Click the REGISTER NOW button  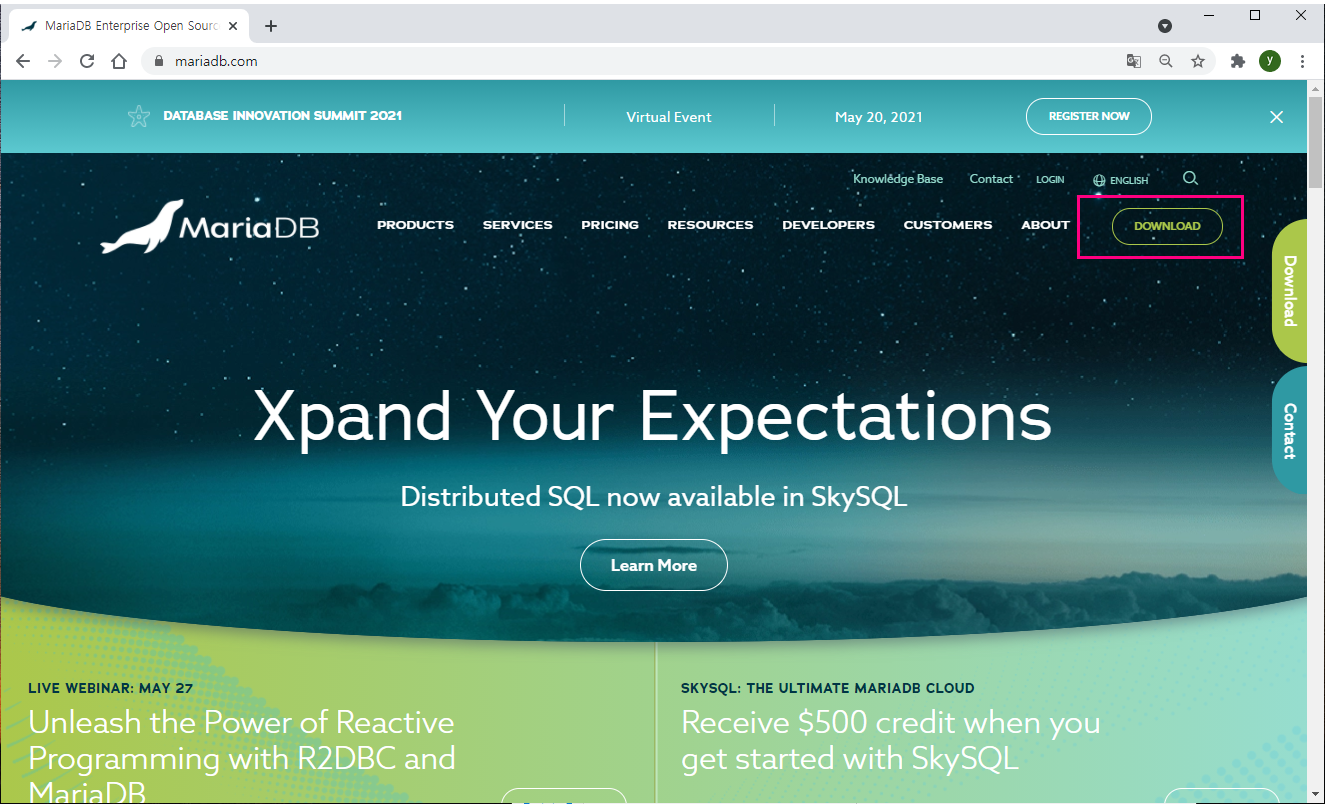(1089, 116)
